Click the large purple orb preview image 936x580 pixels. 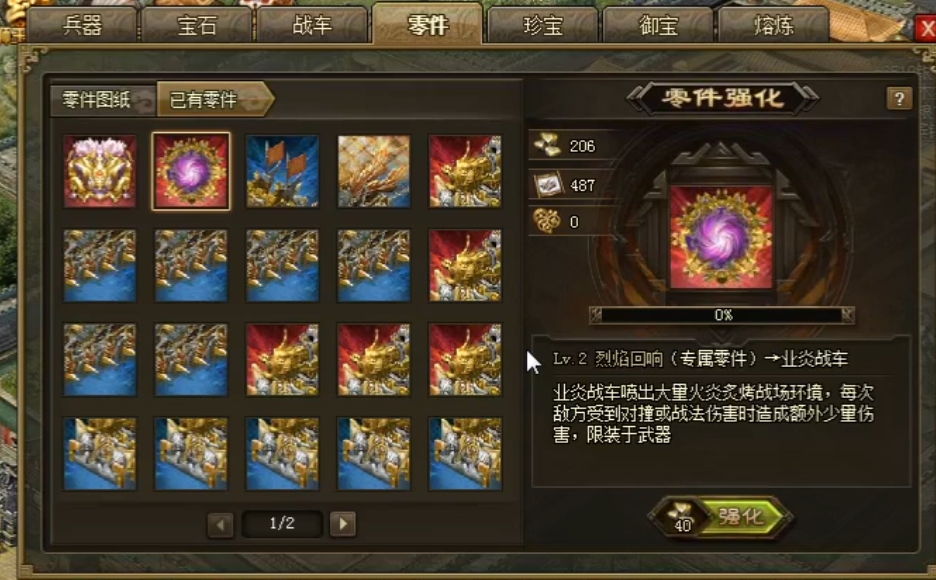point(721,237)
